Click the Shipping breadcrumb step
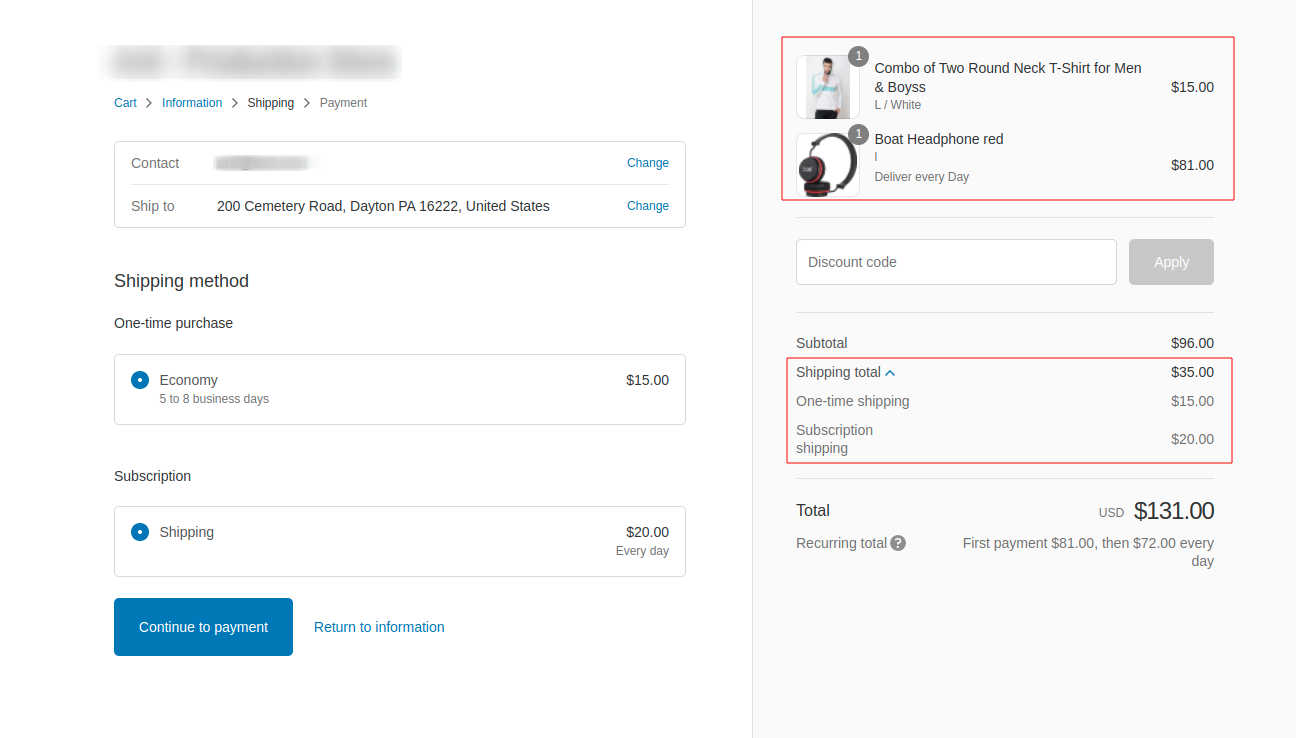The height and width of the screenshot is (738, 1296). 271,103
